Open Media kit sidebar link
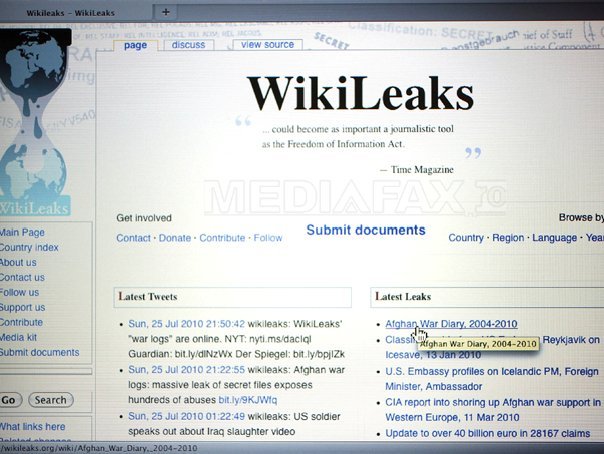The width and height of the screenshot is (604, 454). tap(18, 337)
